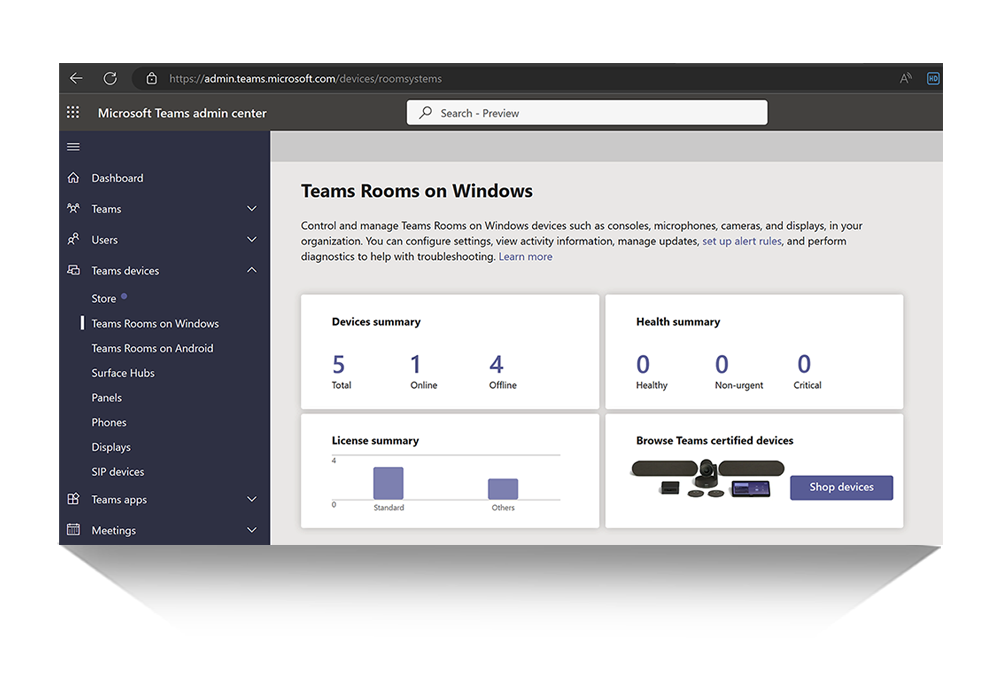Expand the Users menu chevron

pos(252,240)
